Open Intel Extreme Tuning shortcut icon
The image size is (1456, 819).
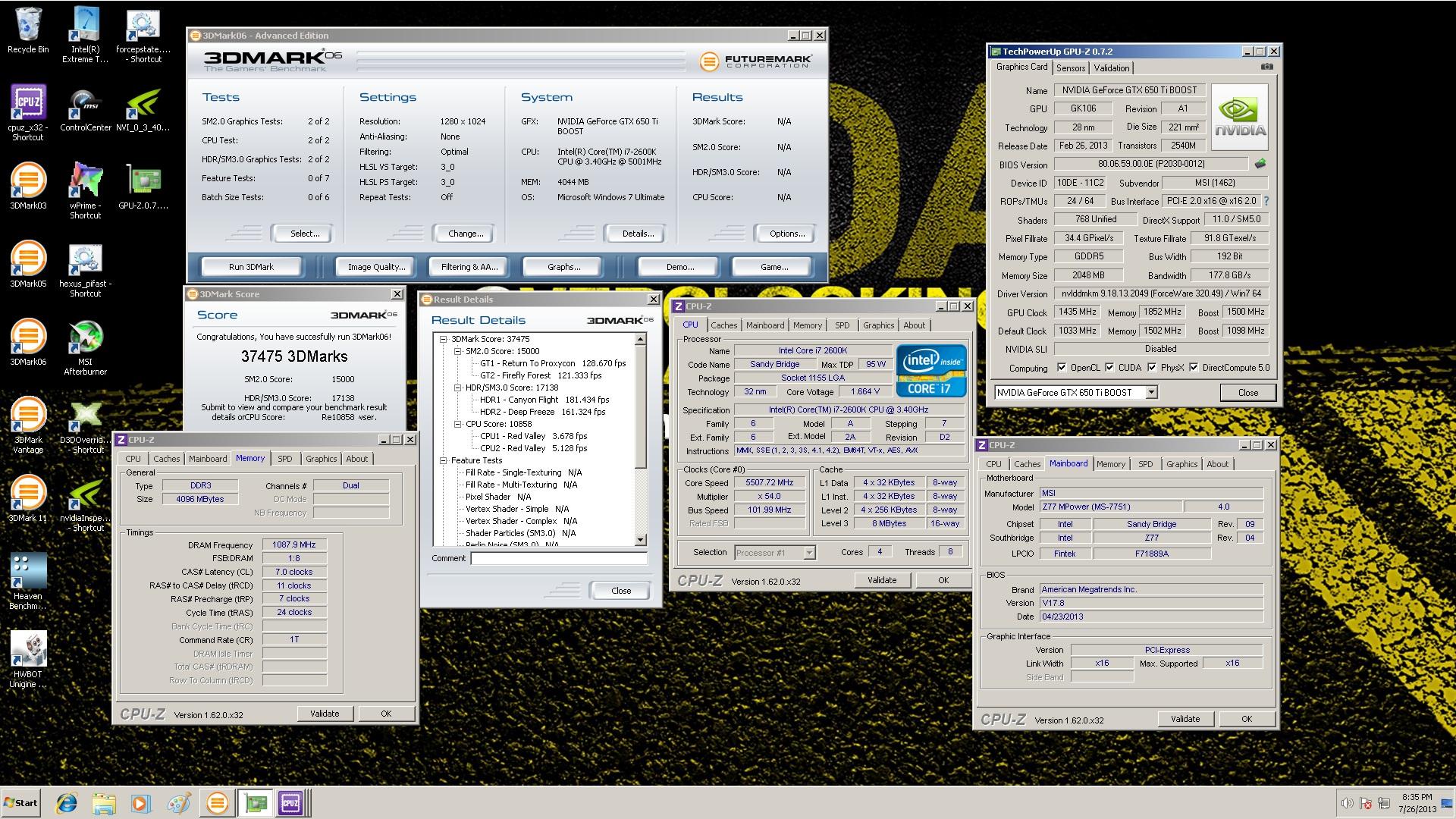pyautogui.click(x=85, y=35)
